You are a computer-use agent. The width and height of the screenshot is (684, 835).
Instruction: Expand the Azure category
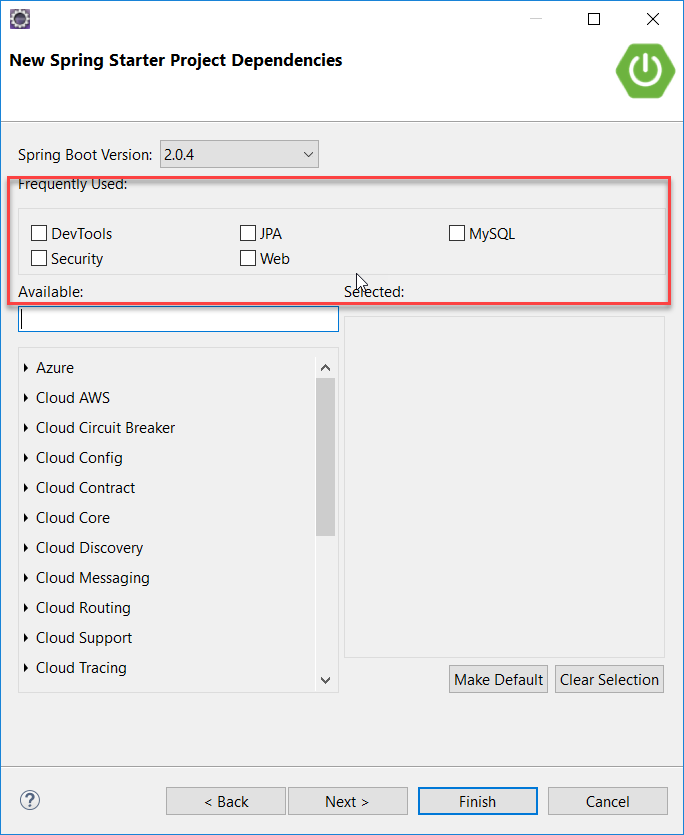coord(25,368)
